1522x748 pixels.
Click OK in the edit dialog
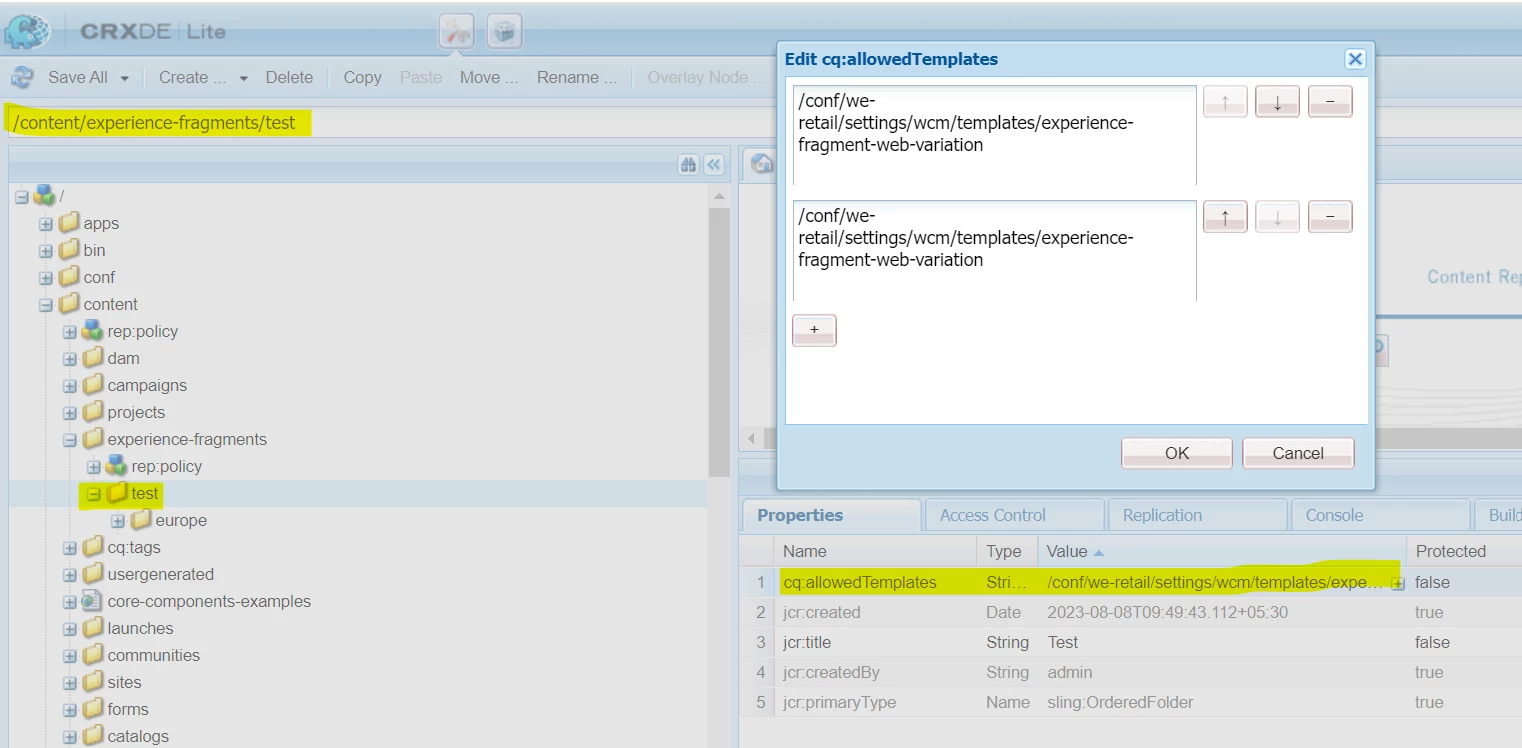click(1177, 453)
